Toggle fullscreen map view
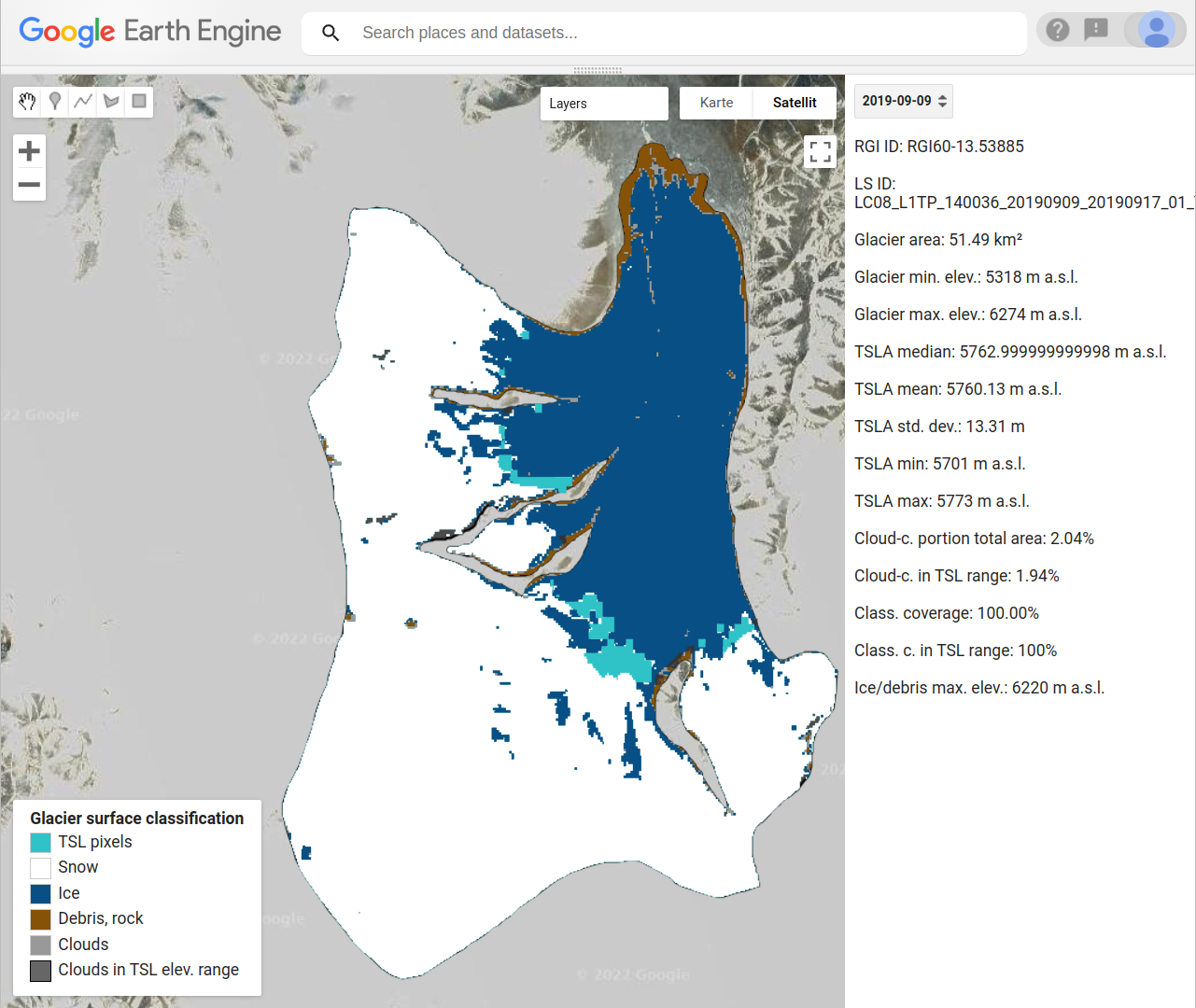 (x=820, y=151)
